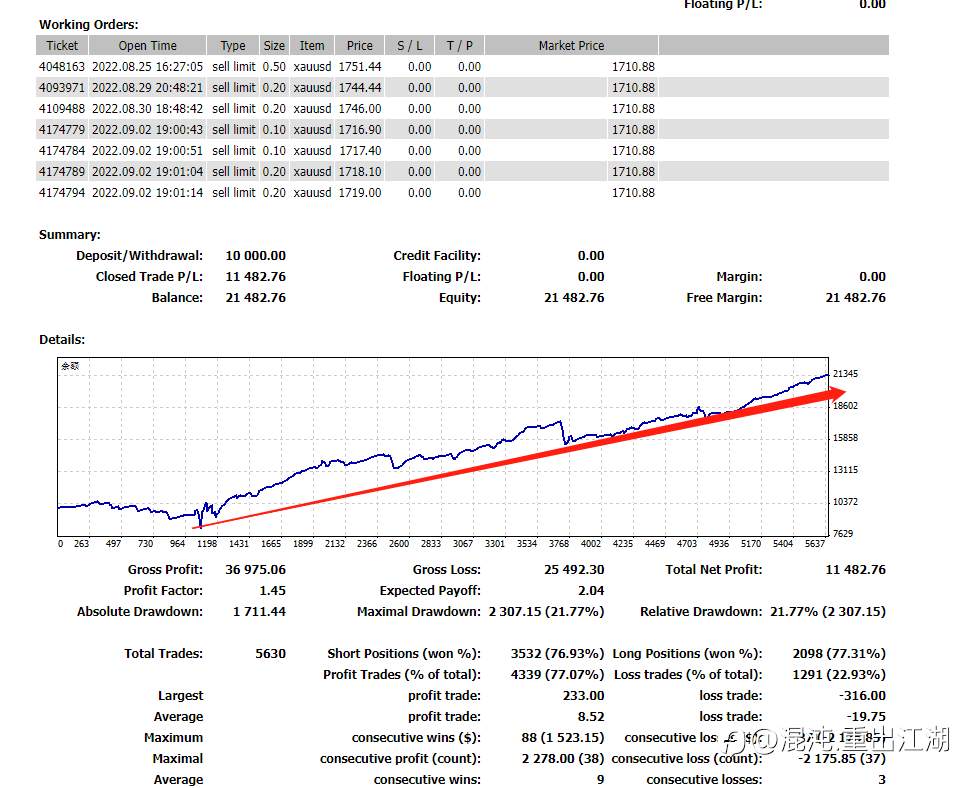
Task: Click the Credit Facility label
Action: [437, 256]
